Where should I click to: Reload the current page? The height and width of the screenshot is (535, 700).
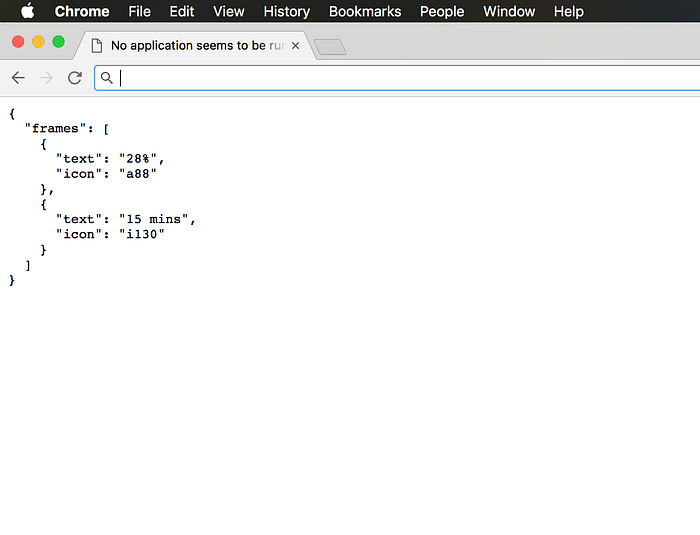tap(75, 78)
